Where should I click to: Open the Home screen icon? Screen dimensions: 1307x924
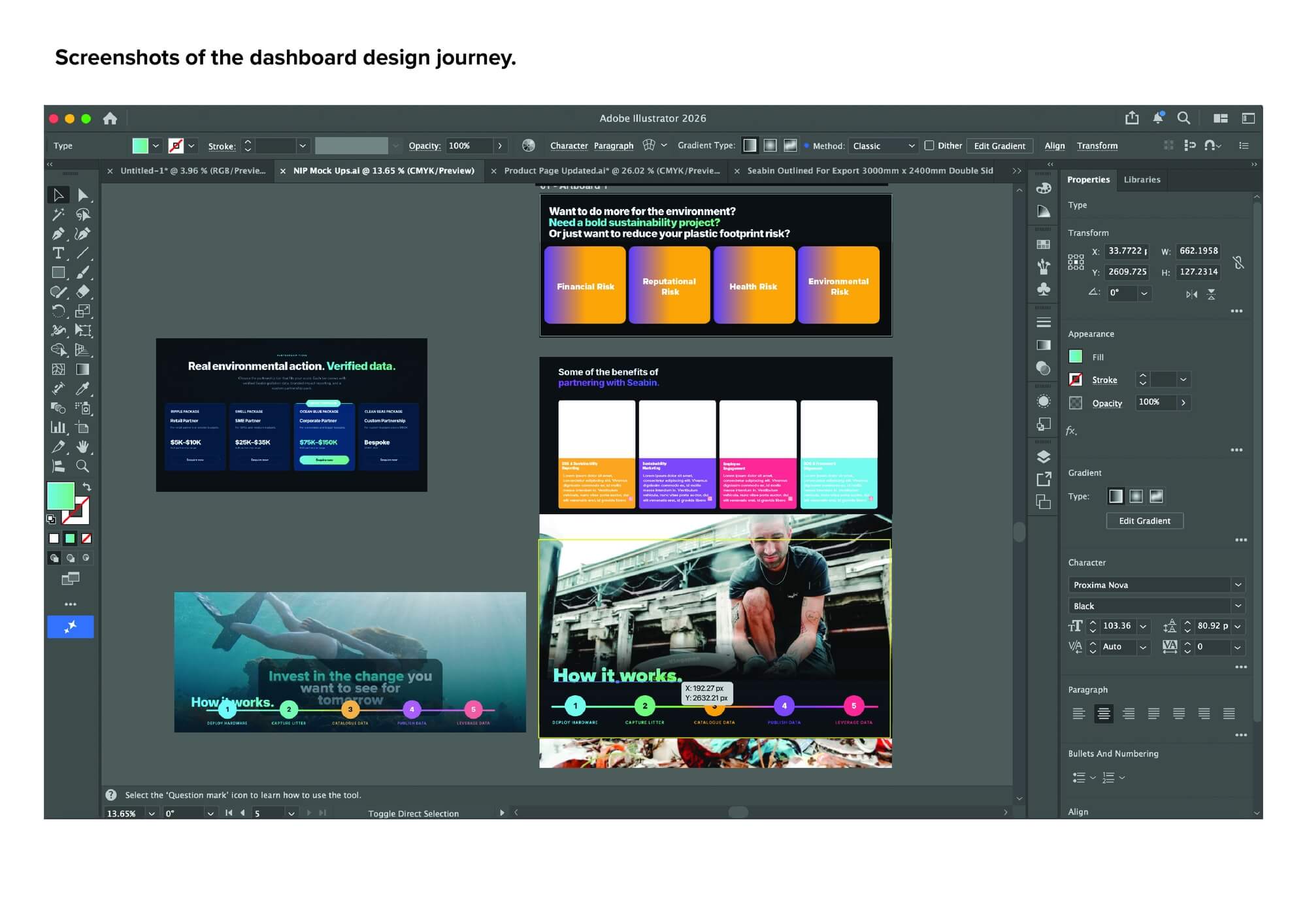(x=110, y=118)
